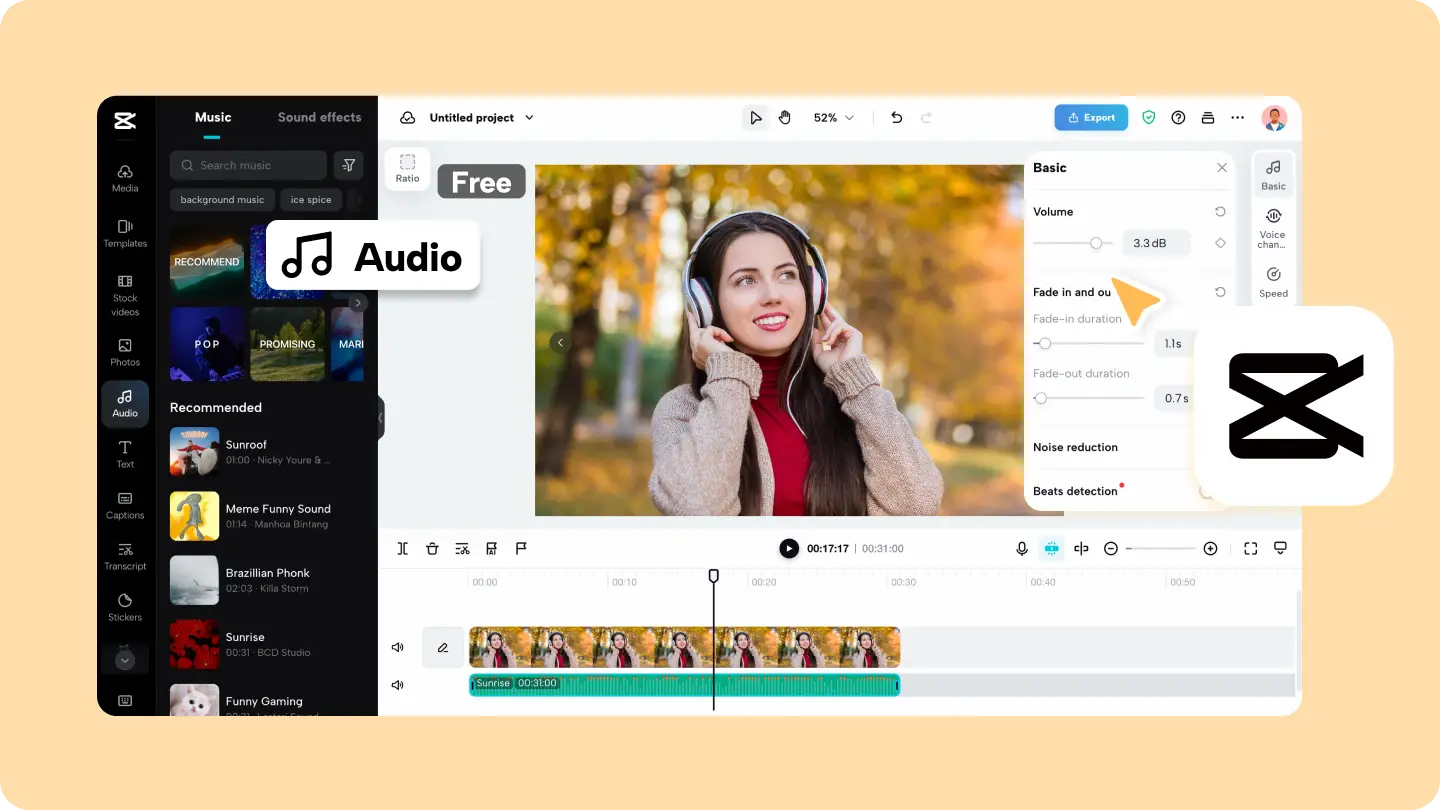This screenshot has width=1440, height=810.
Task: Open the Captions panel in the sidebar
Action: point(125,506)
